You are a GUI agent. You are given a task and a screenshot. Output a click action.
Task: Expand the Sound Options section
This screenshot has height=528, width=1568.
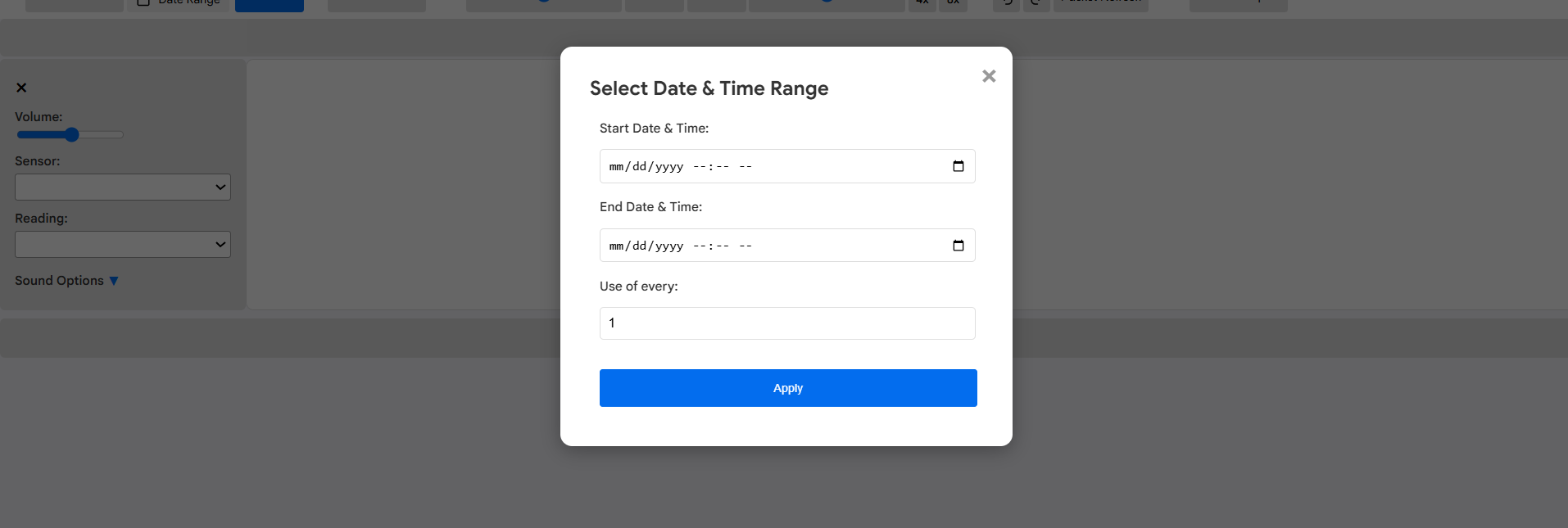66,280
